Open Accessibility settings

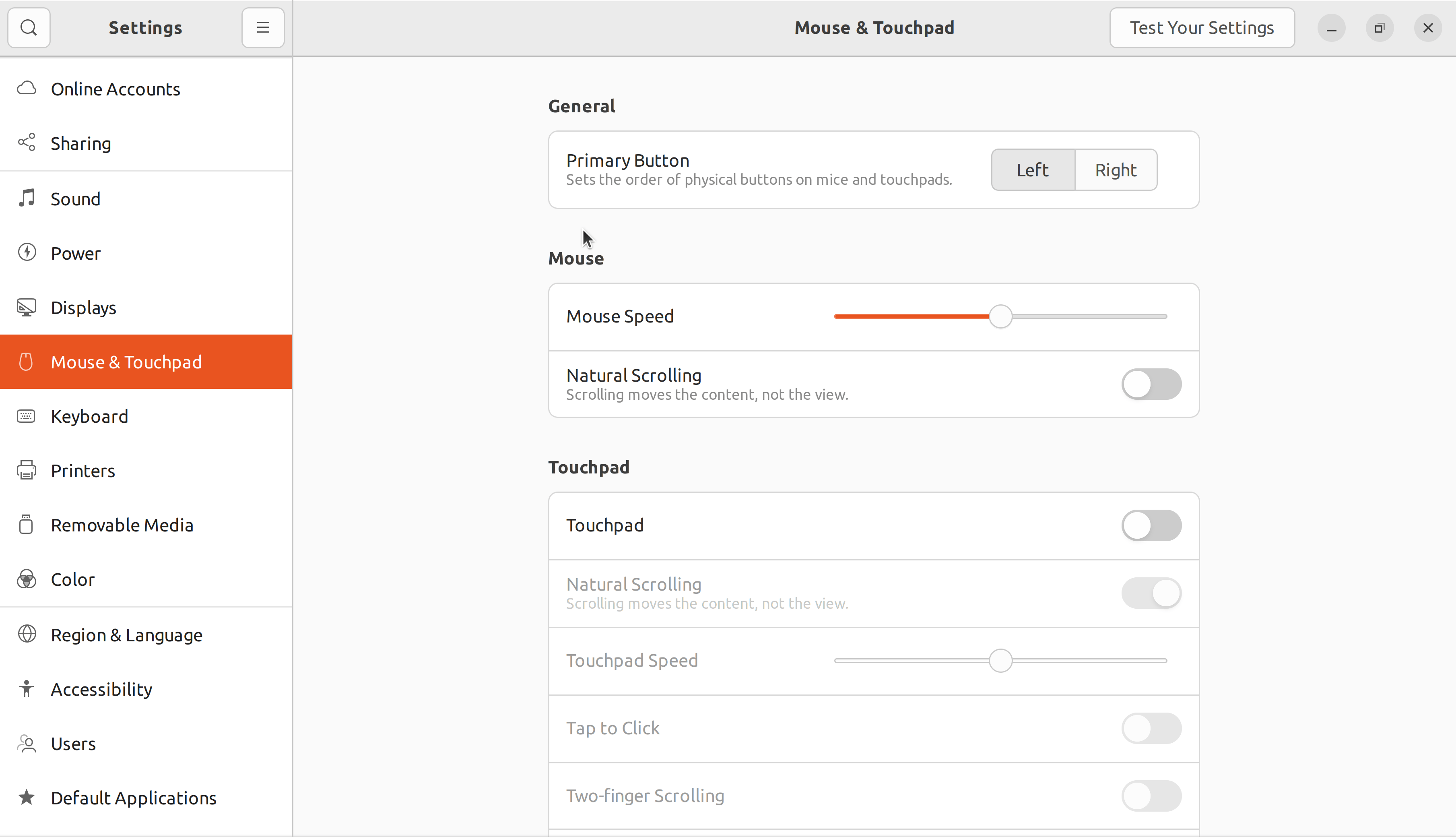click(x=102, y=689)
